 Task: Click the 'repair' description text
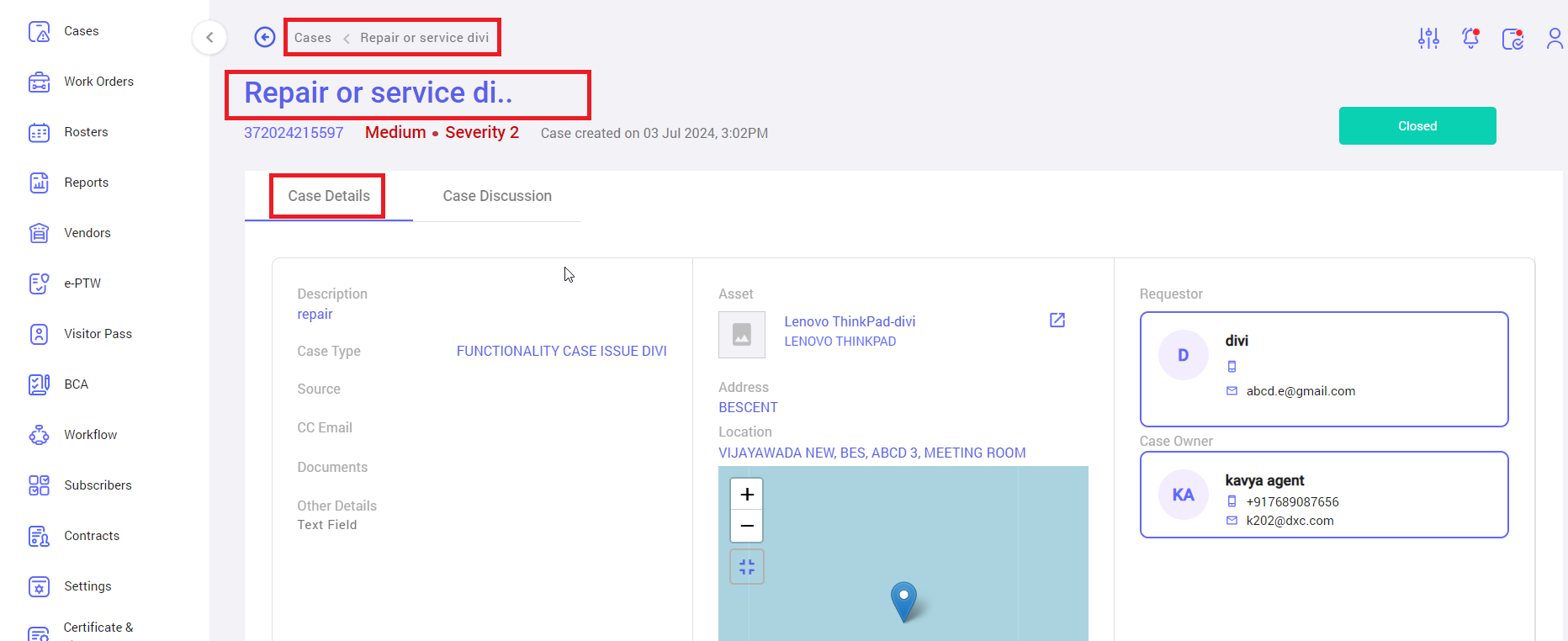[315, 314]
